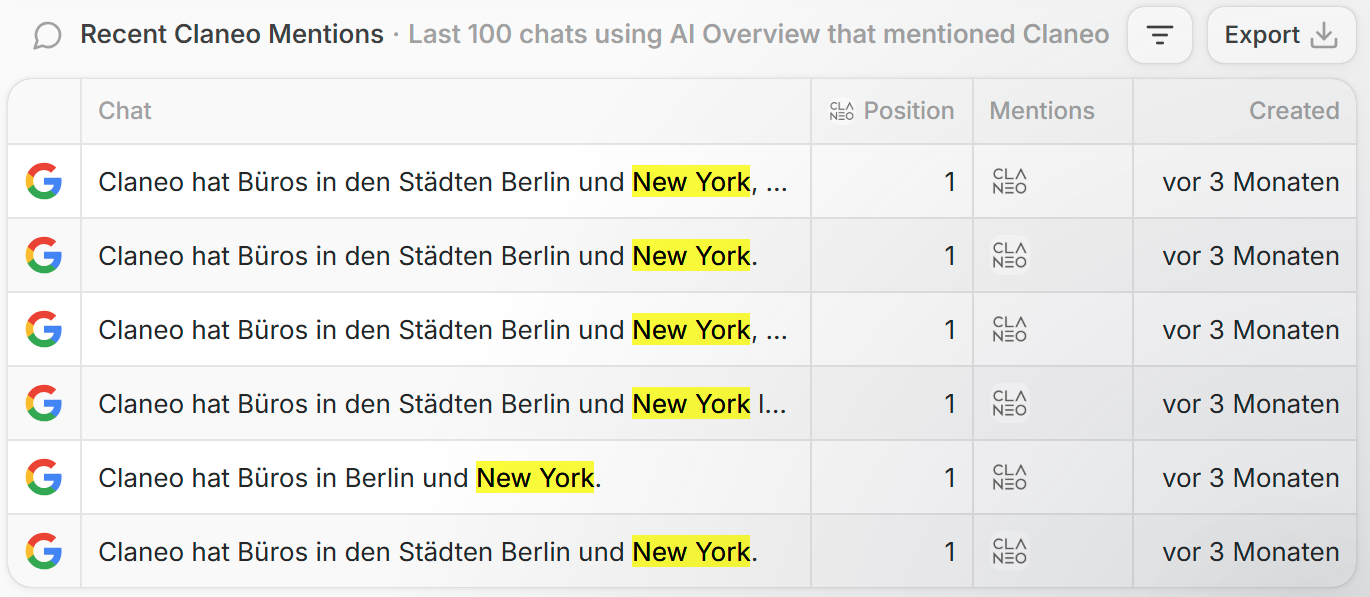The height and width of the screenshot is (597, 1370).
Task: Click the Google icon on the first row
Action: tap(44, 181)
